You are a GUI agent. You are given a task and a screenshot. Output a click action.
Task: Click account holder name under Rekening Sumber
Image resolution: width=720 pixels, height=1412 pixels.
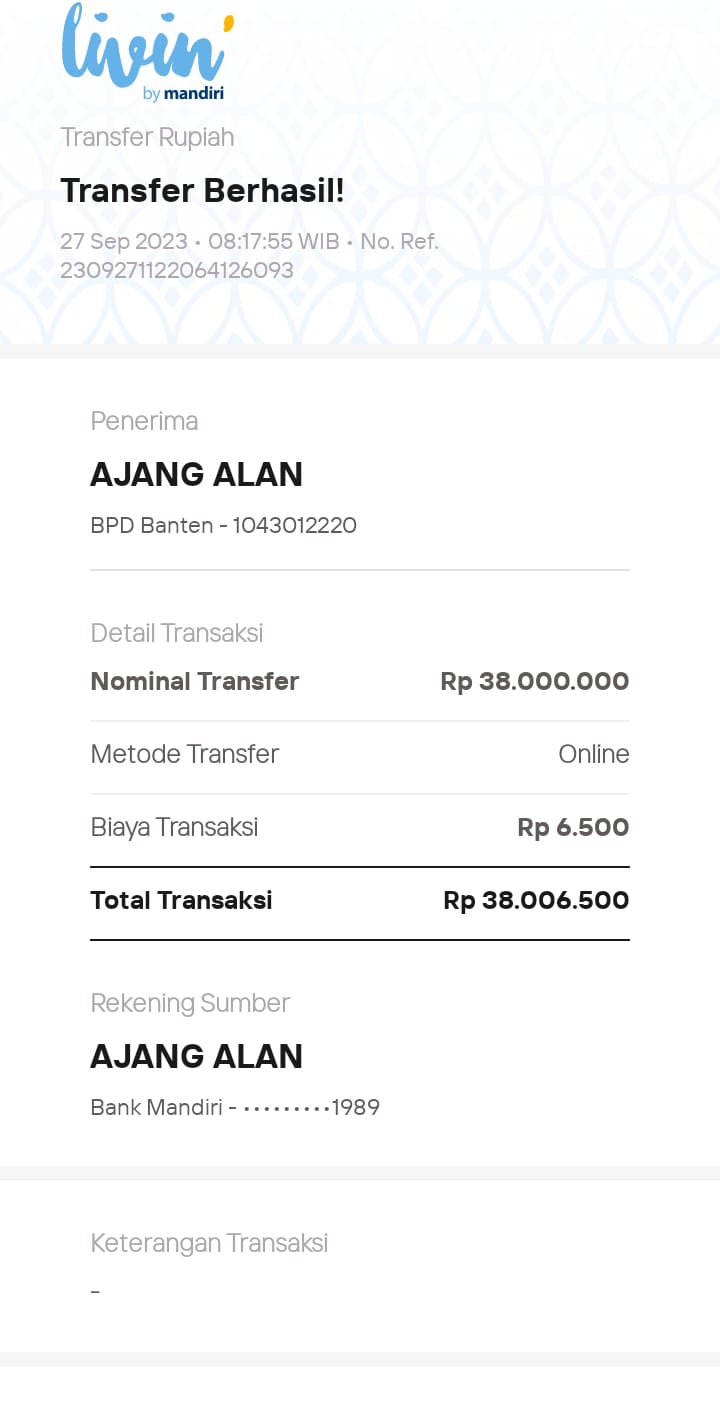(x=196, y=1057)
